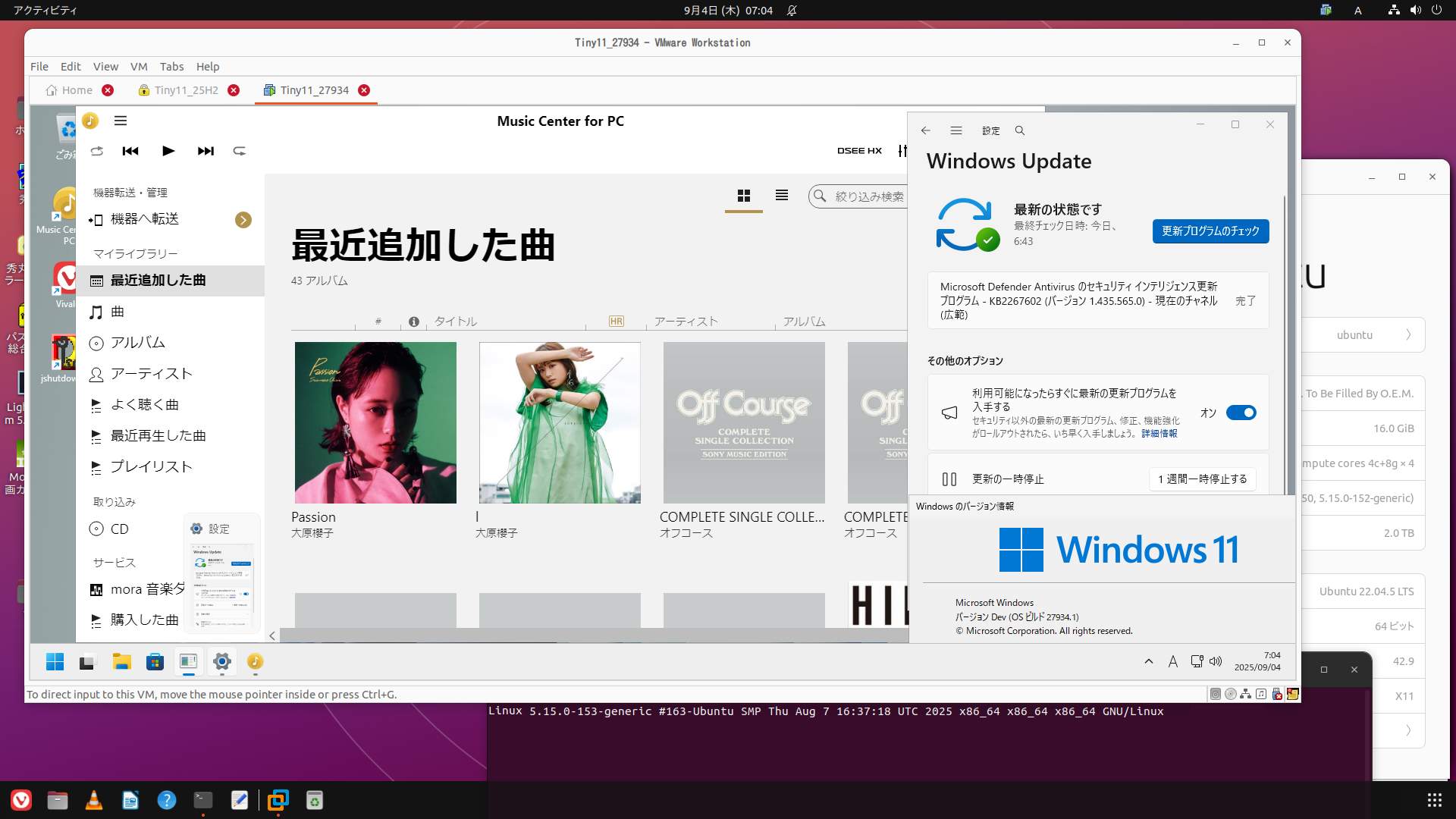Go back in the Settings window
Image resolution: width=1456 pixels, height=819 pixels.
926,130
